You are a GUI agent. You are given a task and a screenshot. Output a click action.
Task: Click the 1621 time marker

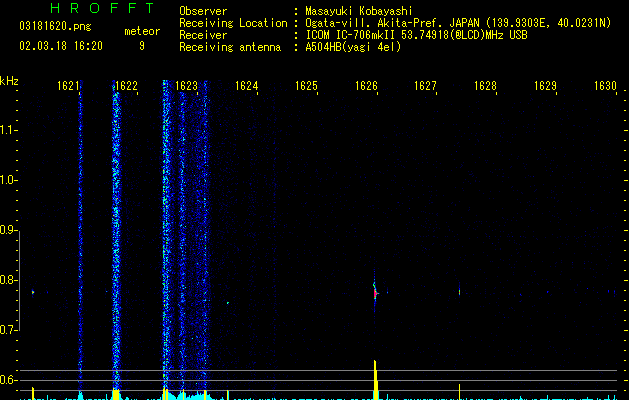(68, 86)
